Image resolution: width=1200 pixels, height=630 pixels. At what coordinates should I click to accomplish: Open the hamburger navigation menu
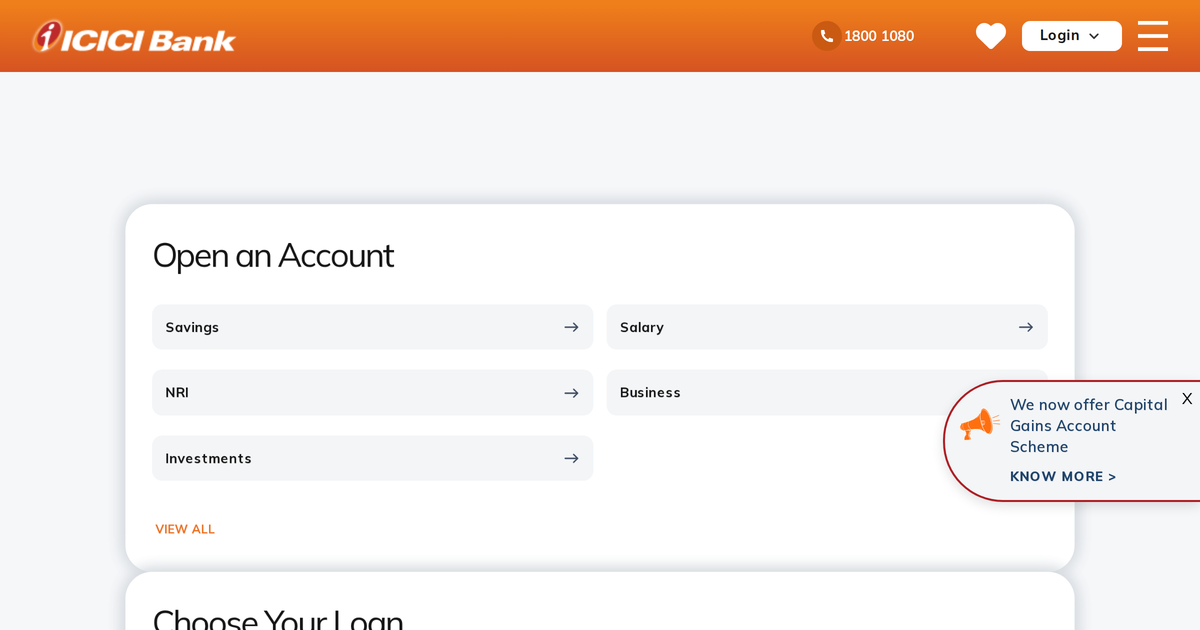(x=1152, y=35)
